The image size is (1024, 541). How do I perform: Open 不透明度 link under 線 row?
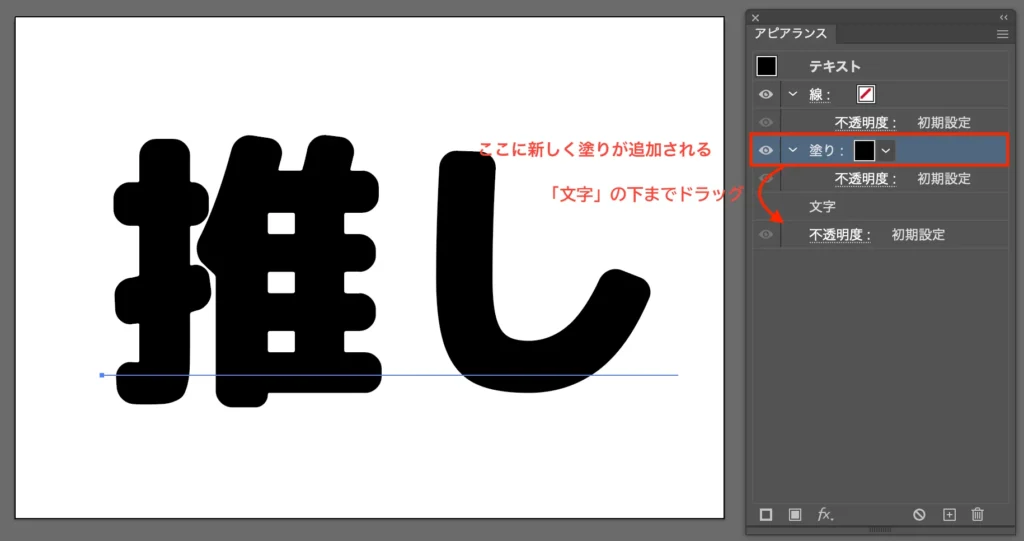pos(865,123)
